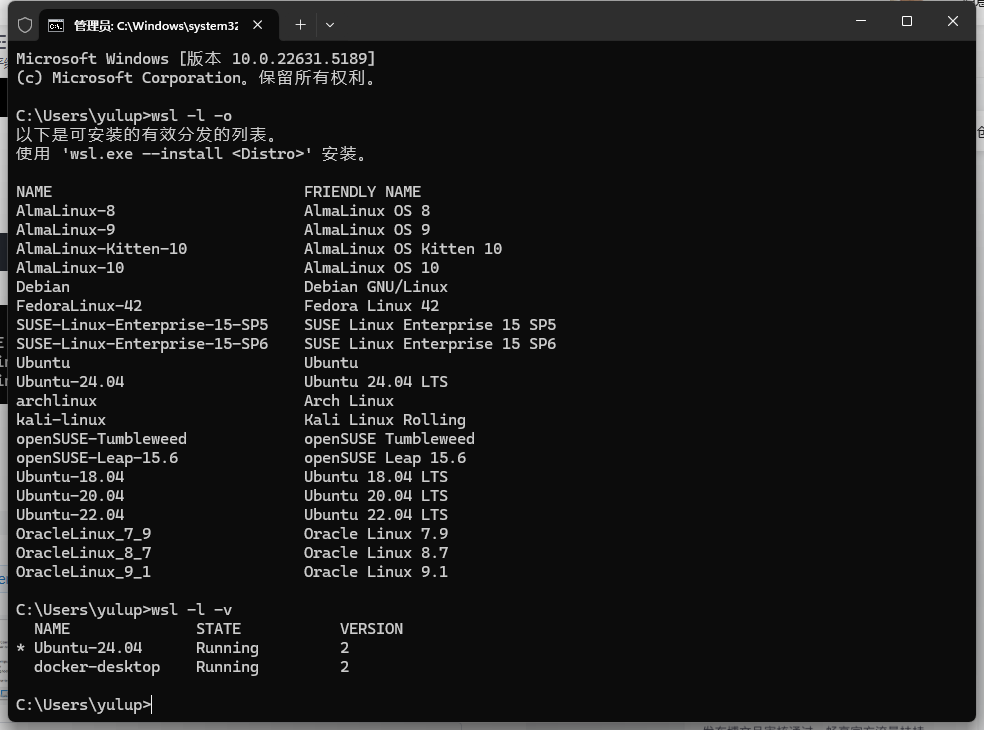Click the kali-linux distro name
The width and height of the screenshot is (984, 730).
point(60,419)
